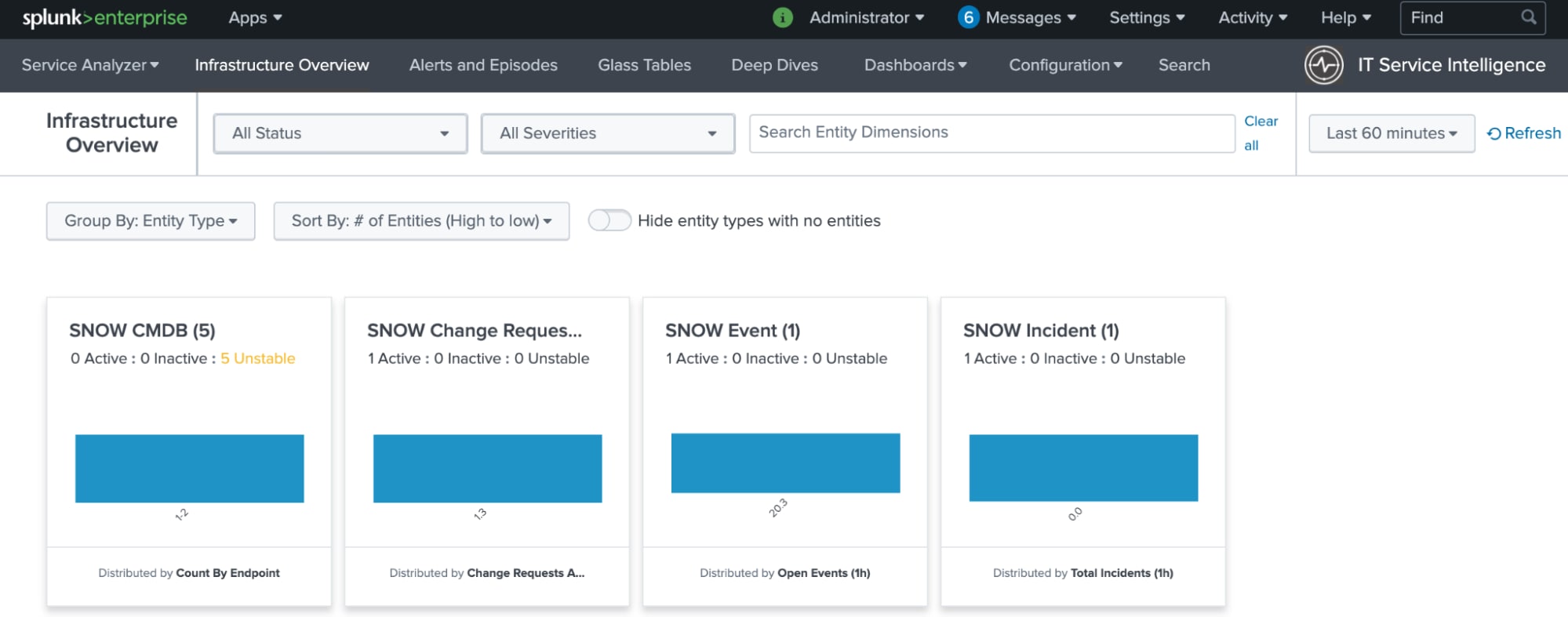
Task: Open Alerts and Episodes tab
Action: [x=483, y=65]
